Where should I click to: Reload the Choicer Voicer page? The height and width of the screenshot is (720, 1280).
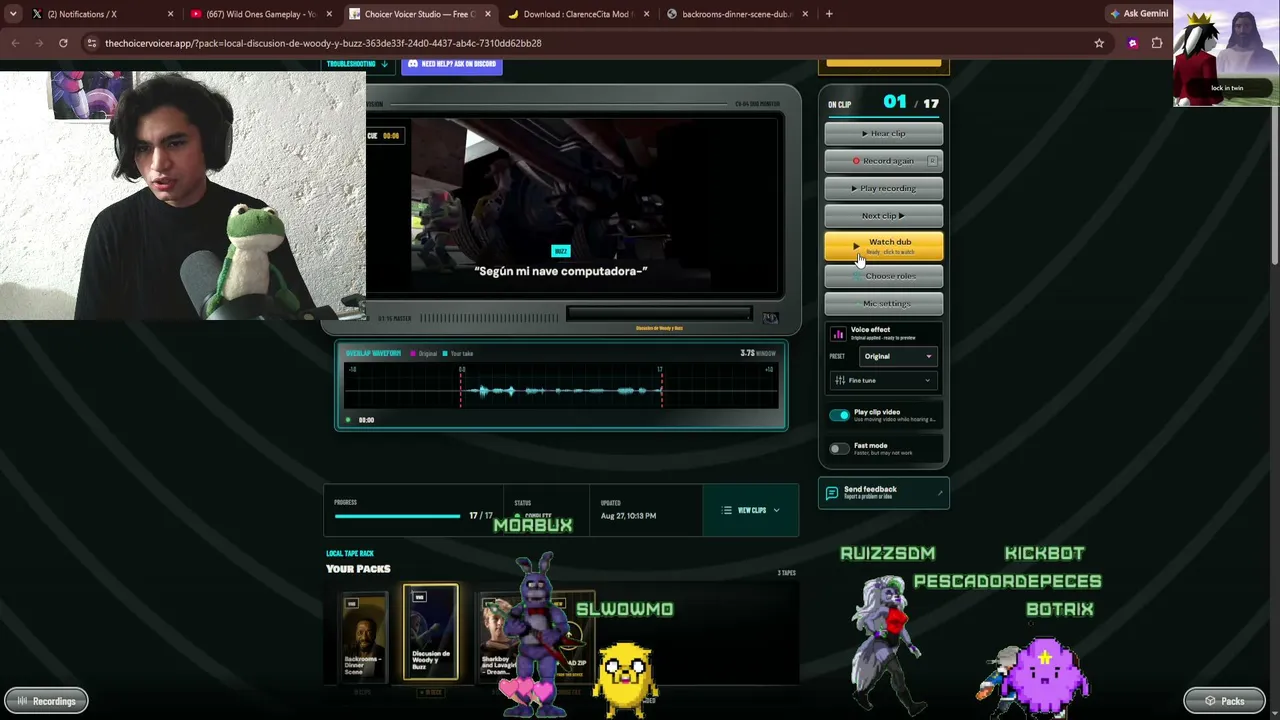(63, 43)
